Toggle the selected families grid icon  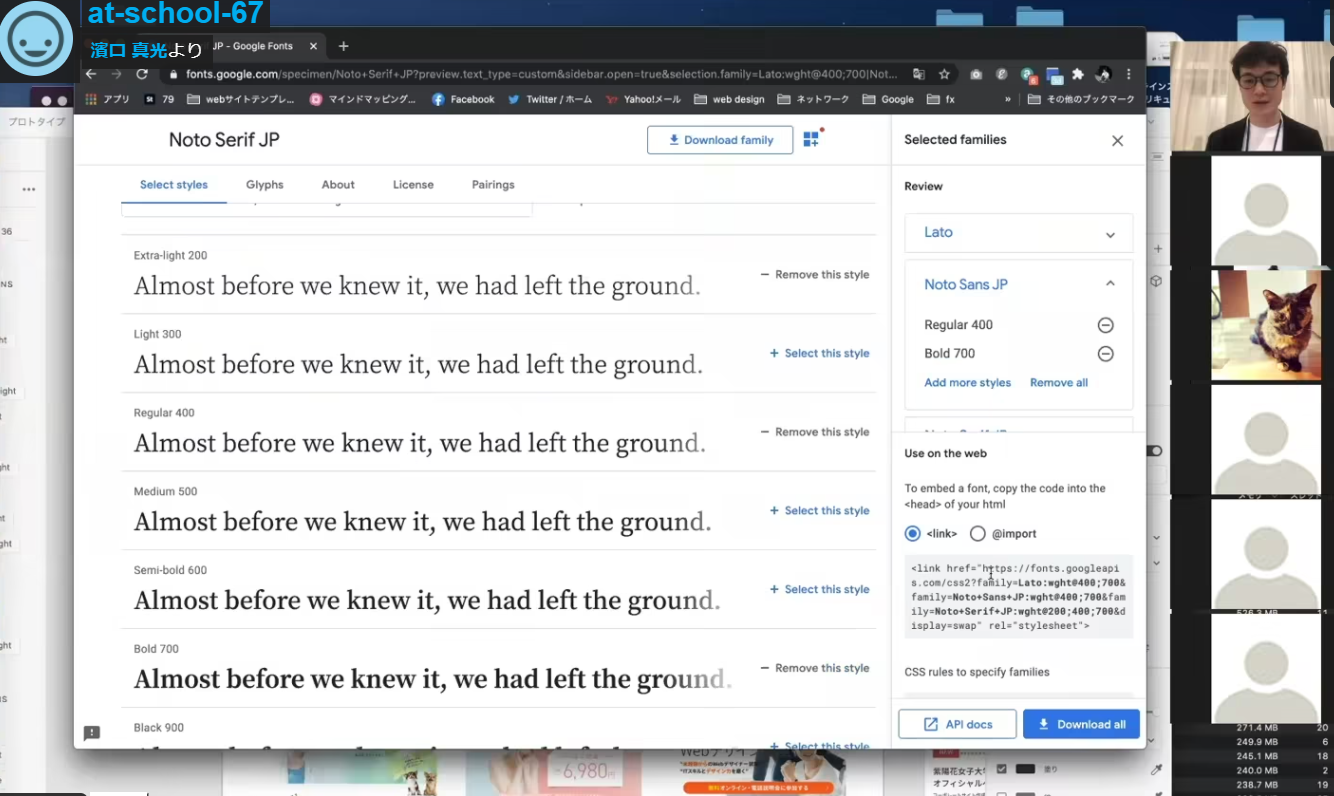[812, 139]
